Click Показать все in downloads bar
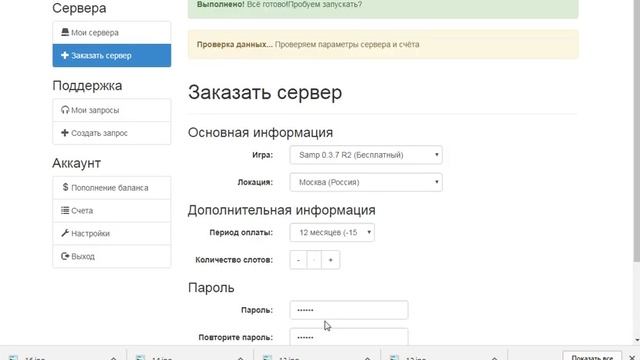640x360 pixels. point(592,356)
